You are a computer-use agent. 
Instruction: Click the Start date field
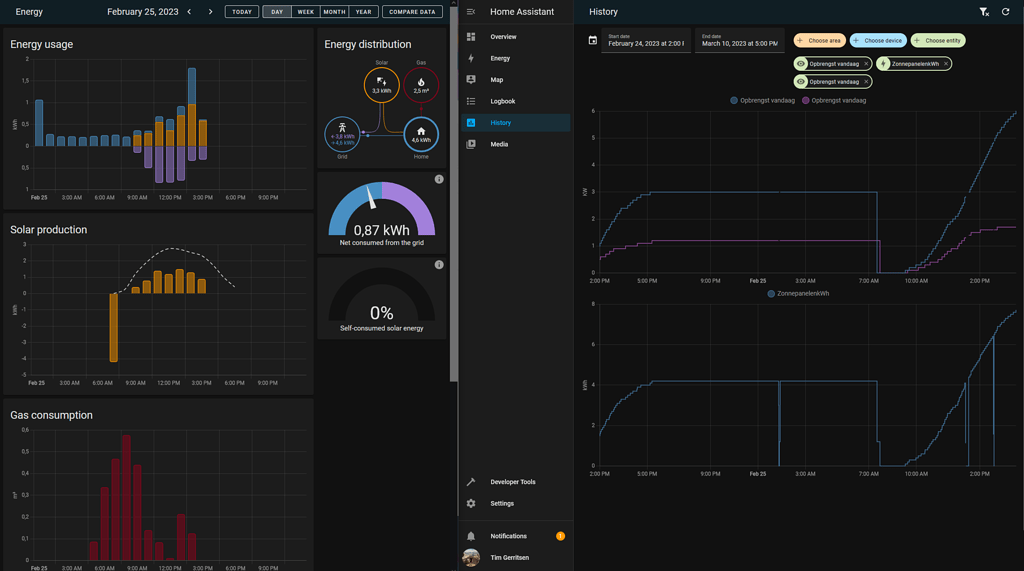645,41
